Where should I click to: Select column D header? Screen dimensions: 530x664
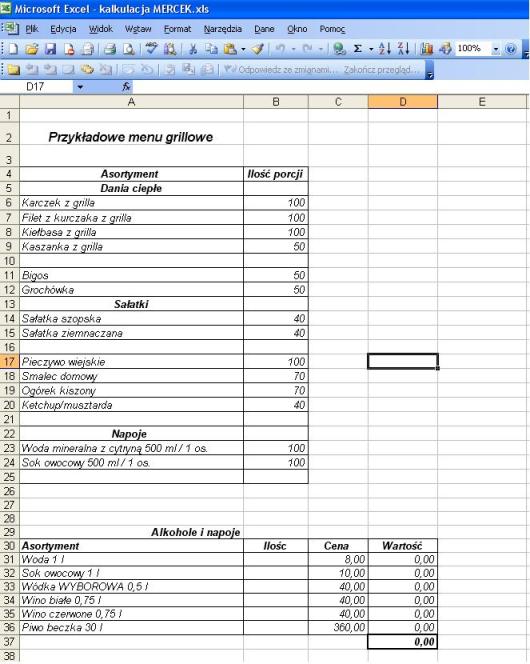click(403, 102)
